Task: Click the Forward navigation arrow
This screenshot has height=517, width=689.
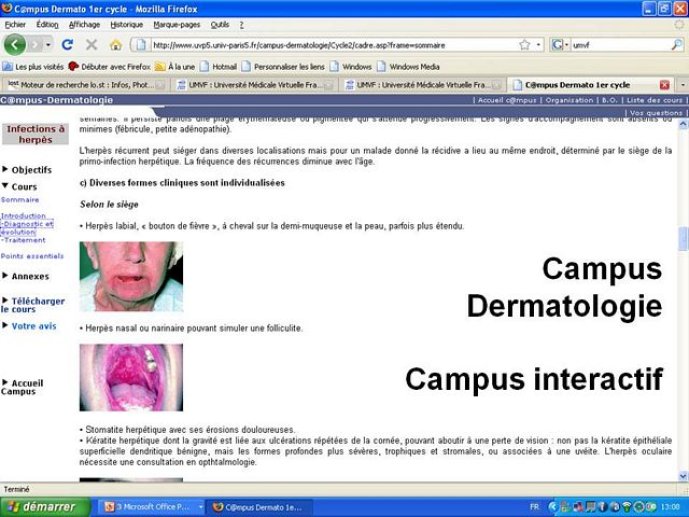Action: [x=35, y=45]
